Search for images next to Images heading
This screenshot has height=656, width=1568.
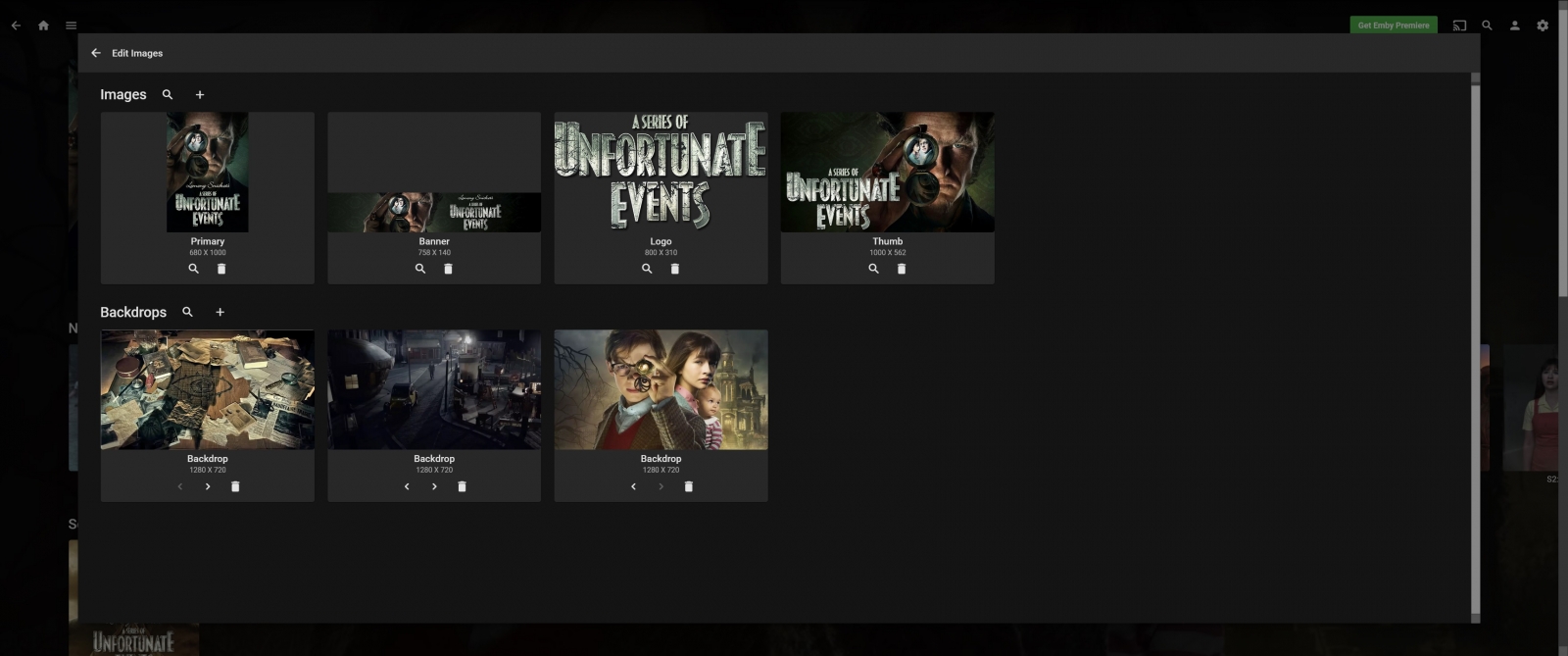pyautogui.click(x=168, y=95)
